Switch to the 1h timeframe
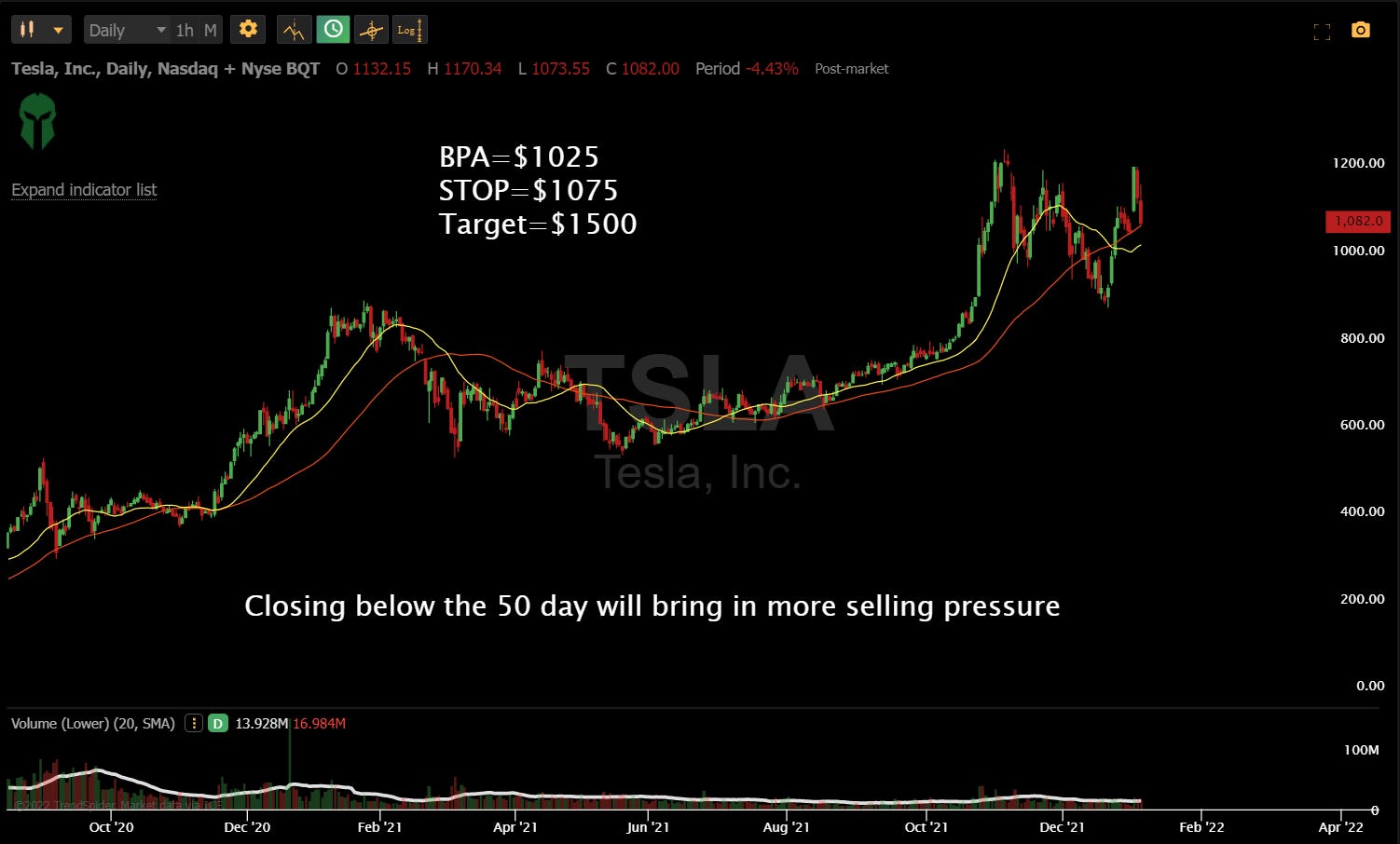This screenshot has width=1400, height=844. [x=185, y=30]
